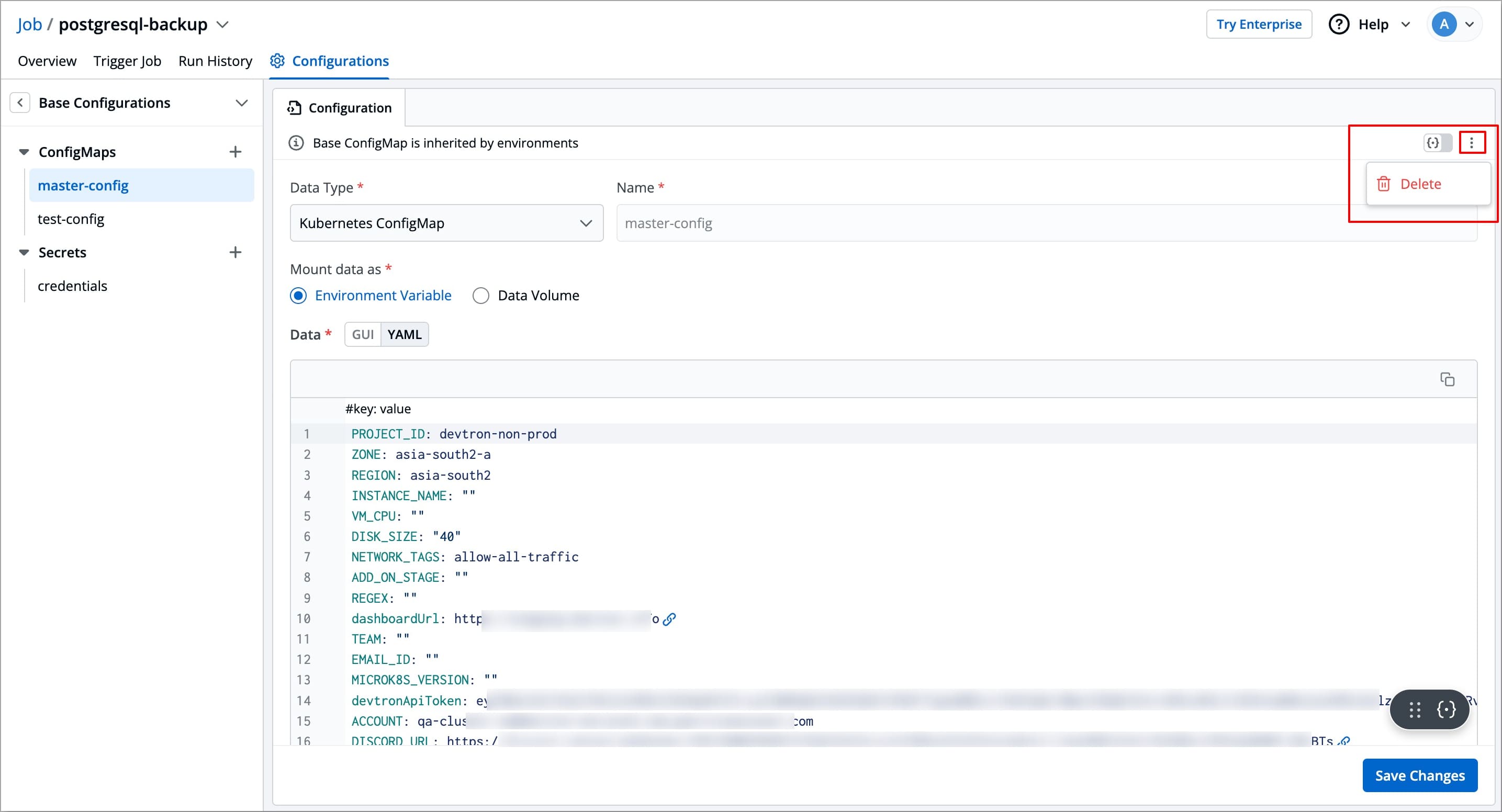
Task: Click the back arrow beside Base Configurations
Action: (20, 103)
